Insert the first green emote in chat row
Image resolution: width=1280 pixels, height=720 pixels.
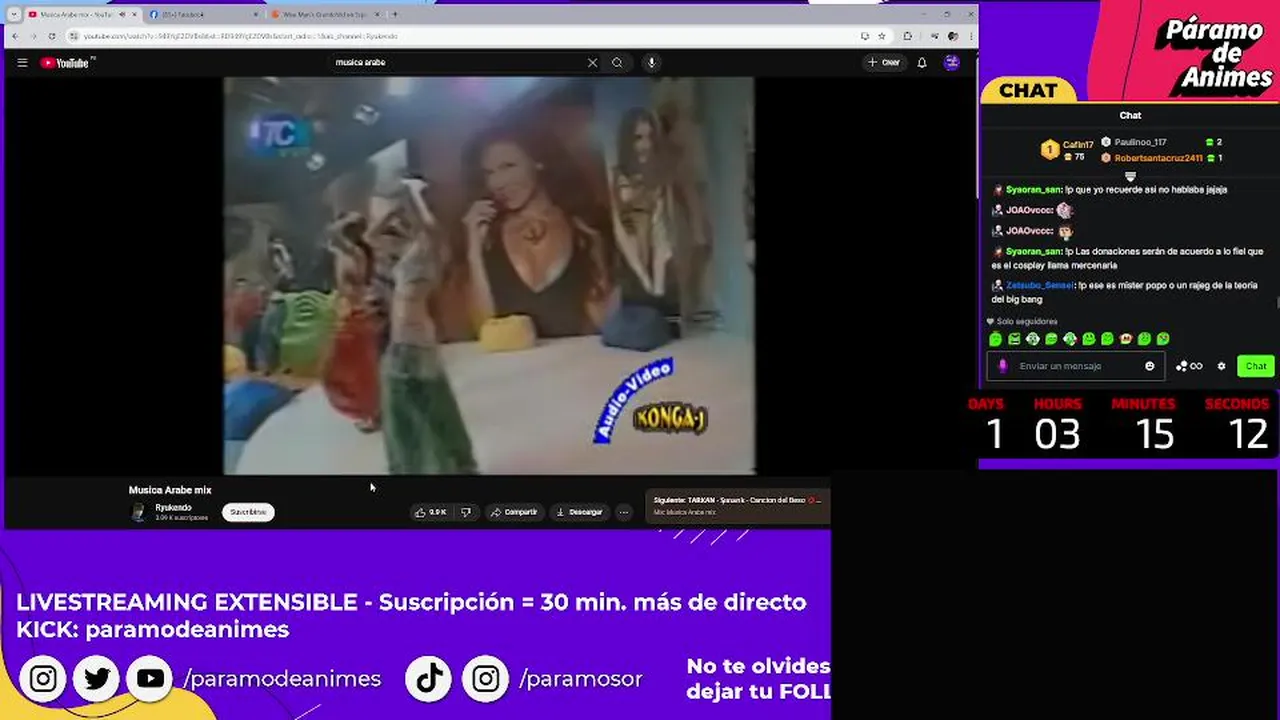[996, 339]
